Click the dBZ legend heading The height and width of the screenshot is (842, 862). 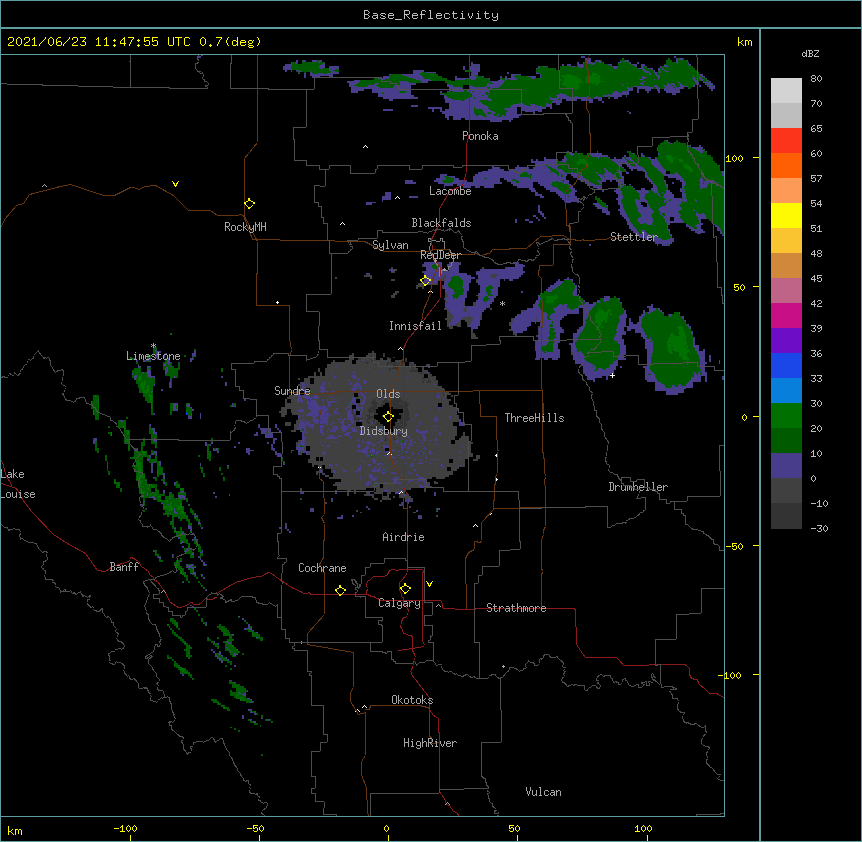pos(810,53)
